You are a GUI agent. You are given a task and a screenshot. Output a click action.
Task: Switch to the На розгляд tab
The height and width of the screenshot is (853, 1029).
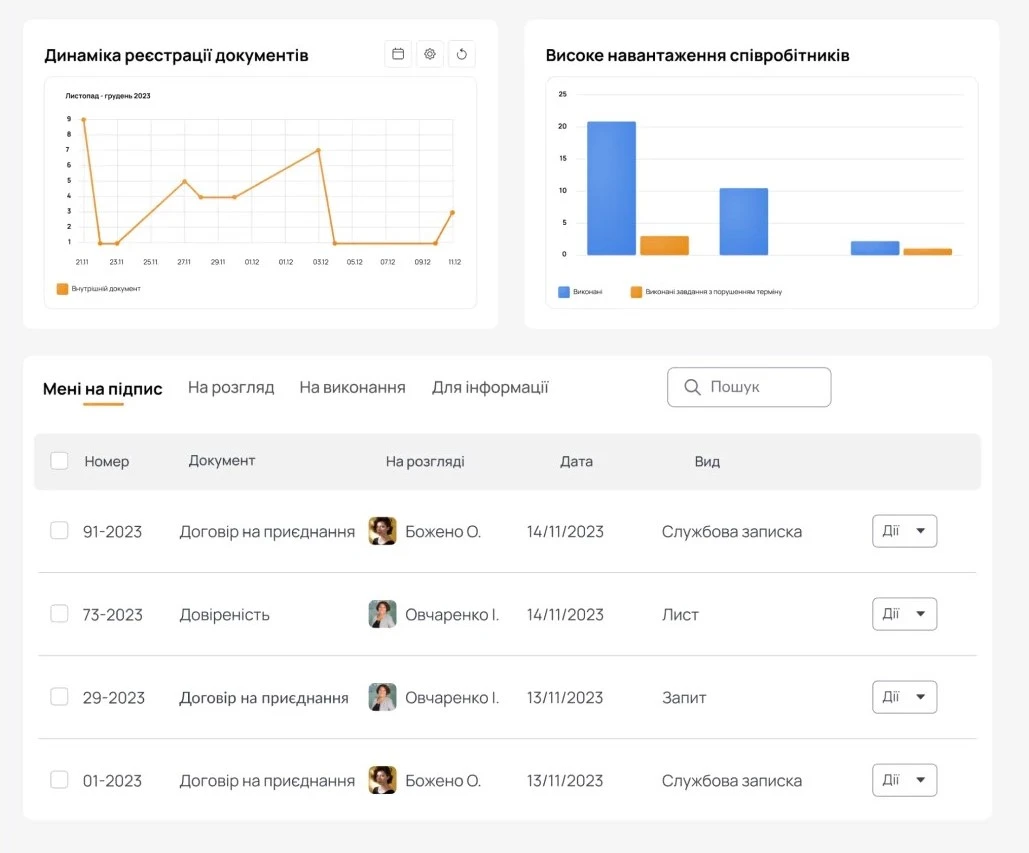click(231, 388)
